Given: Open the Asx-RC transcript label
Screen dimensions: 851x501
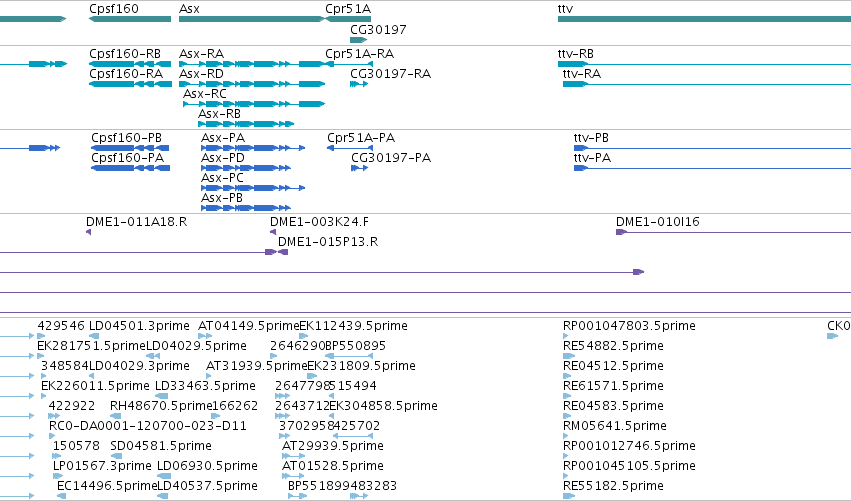Looking at the screenshot, I should coord(205,94).
